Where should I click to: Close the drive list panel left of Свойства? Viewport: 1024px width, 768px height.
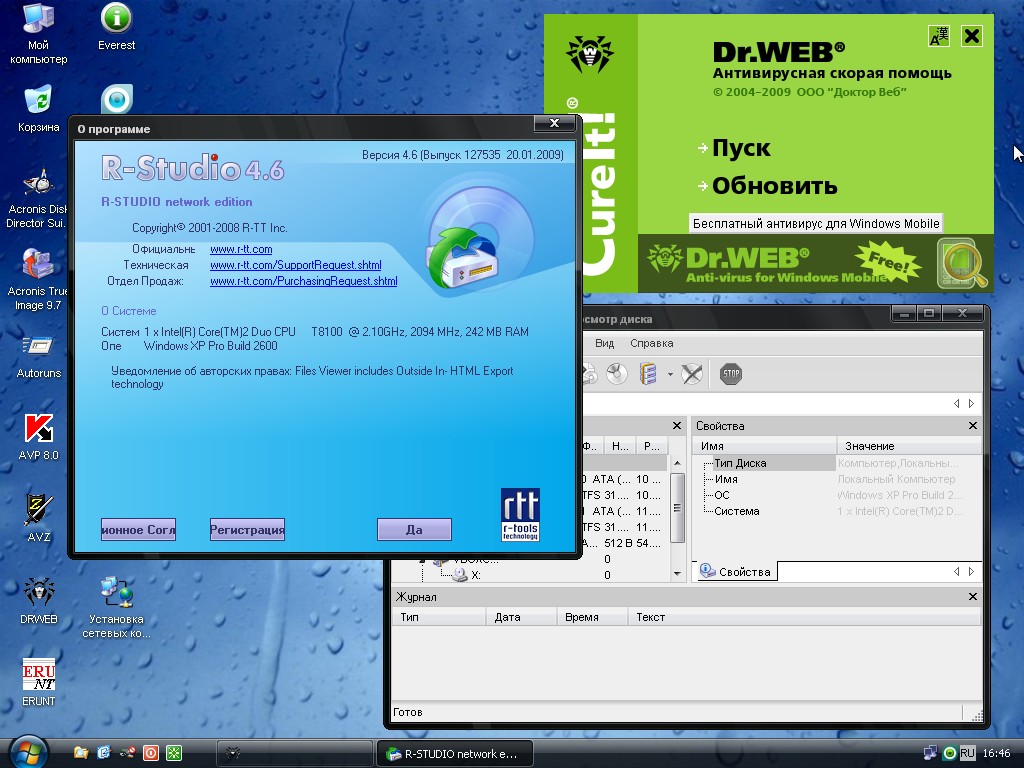(677, 426)
